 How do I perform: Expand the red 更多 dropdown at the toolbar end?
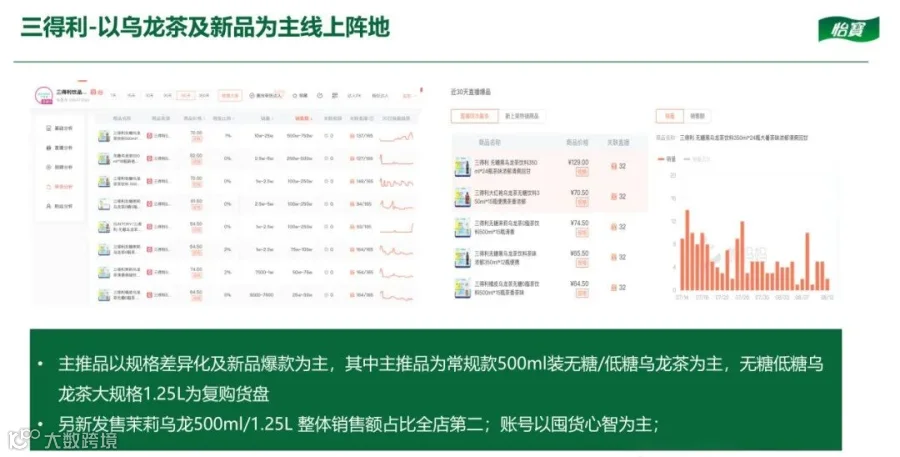click(x=407, y=96)
